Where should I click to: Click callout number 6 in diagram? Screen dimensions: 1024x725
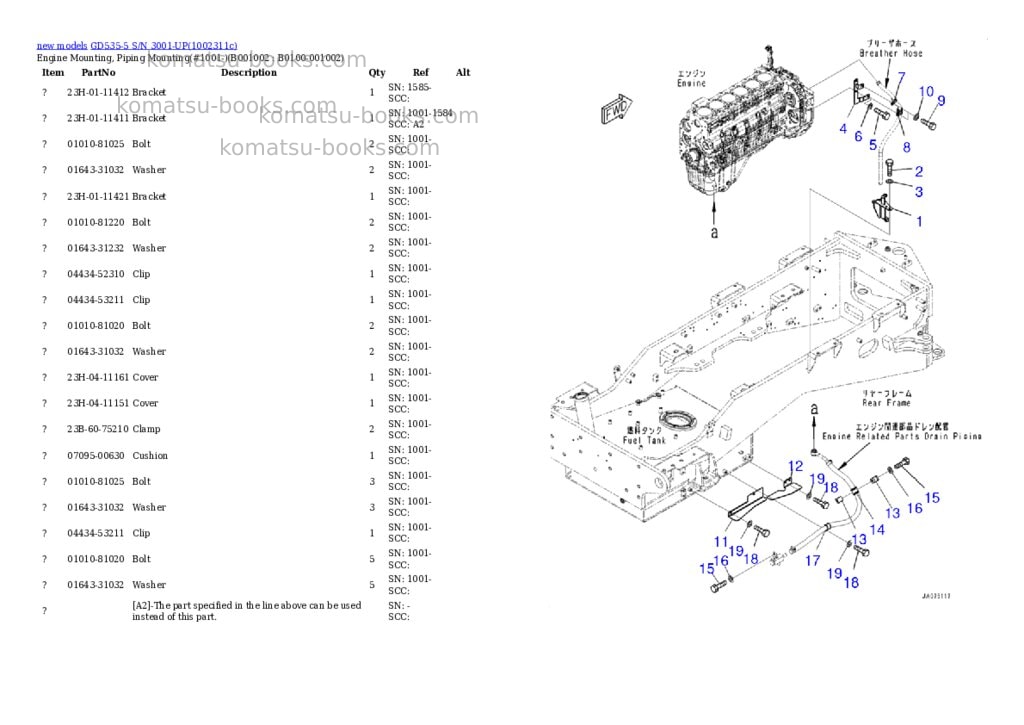point(858,137)
